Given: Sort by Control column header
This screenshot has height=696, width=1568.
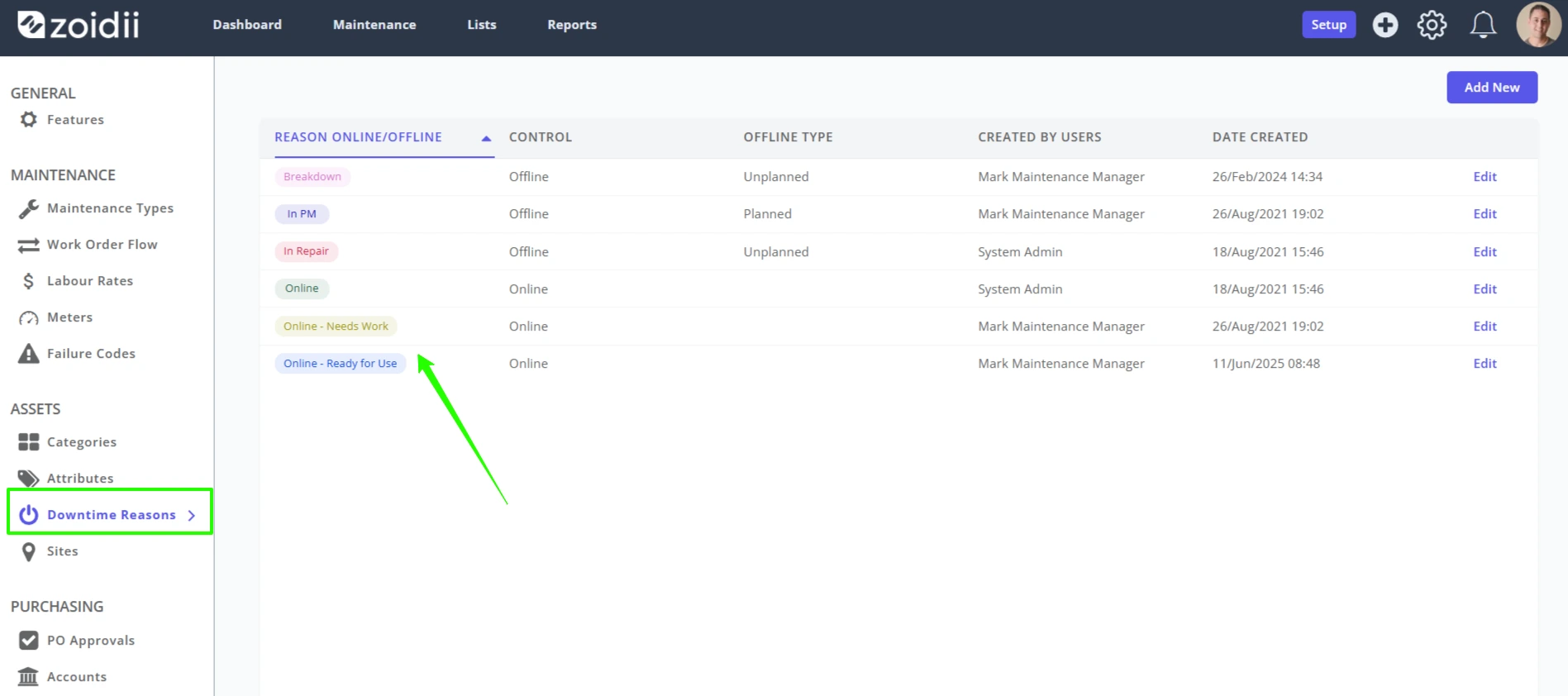Looking at the screenshot, I should 541,137.
